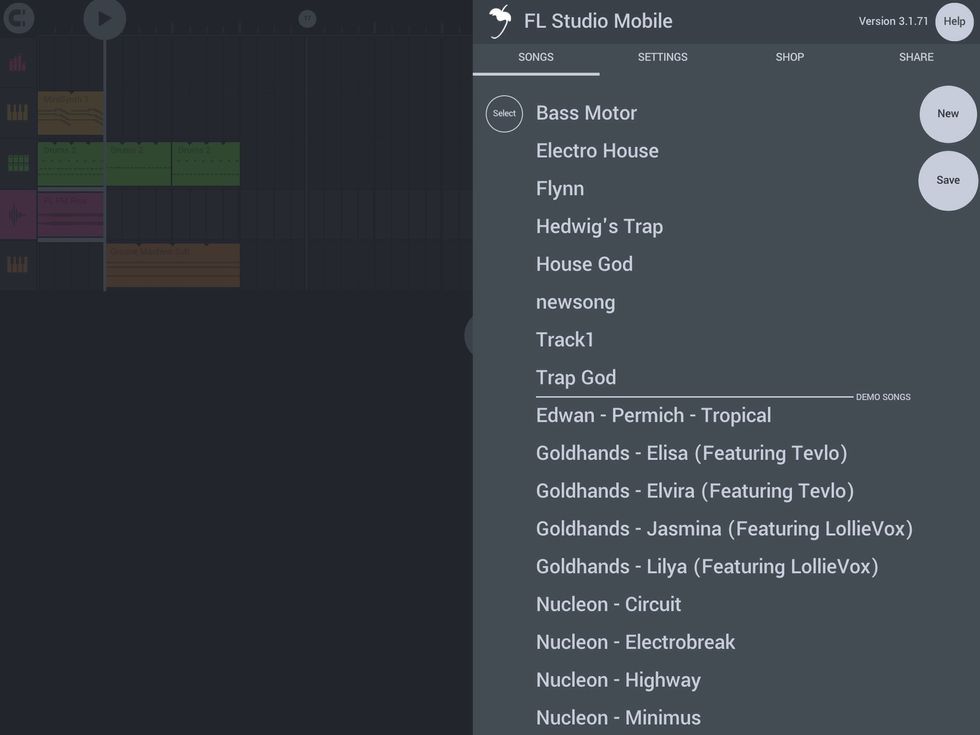Select the song Track1
Image resolution: width=980 pixels, height=735 pixels.
pos(564,340)
